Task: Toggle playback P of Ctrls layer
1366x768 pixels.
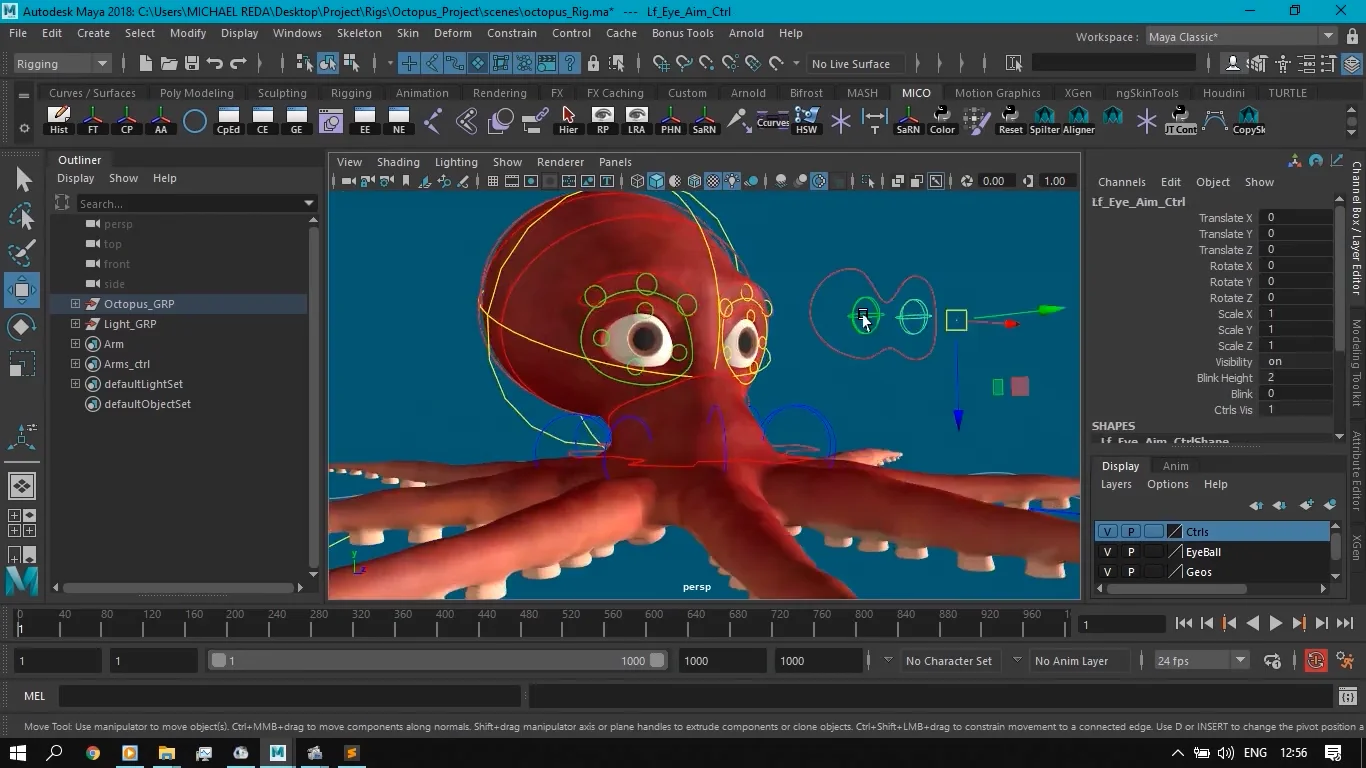Action: click(x=1131, y=532)
